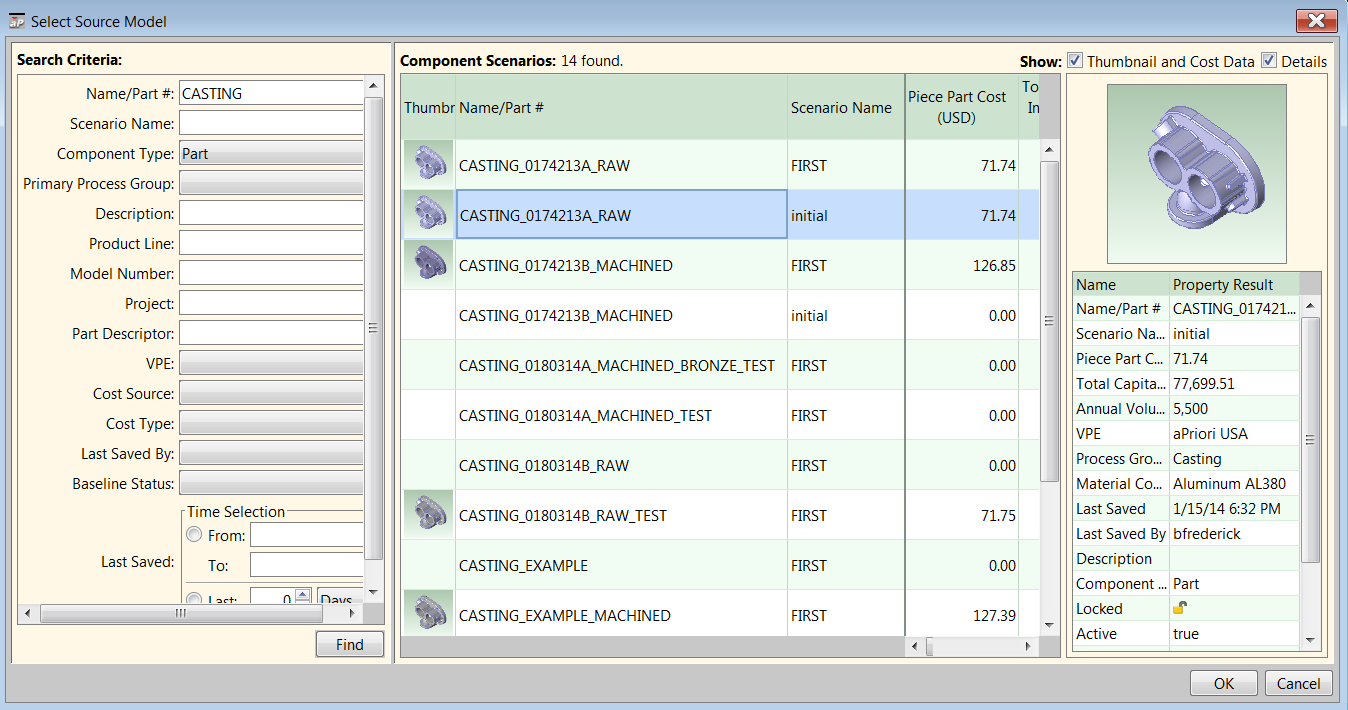Click the OK button
Screen dimensions: 1348x710
click(x=1223, y=684)
